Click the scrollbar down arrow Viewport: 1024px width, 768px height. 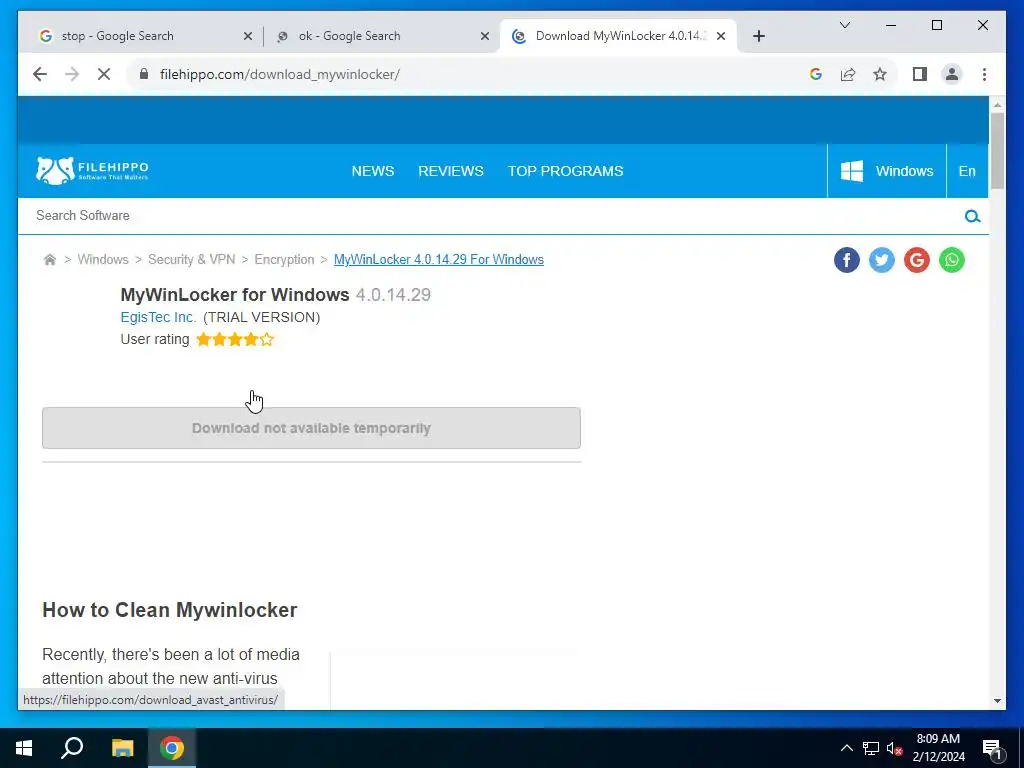click(x=997, y=701)
